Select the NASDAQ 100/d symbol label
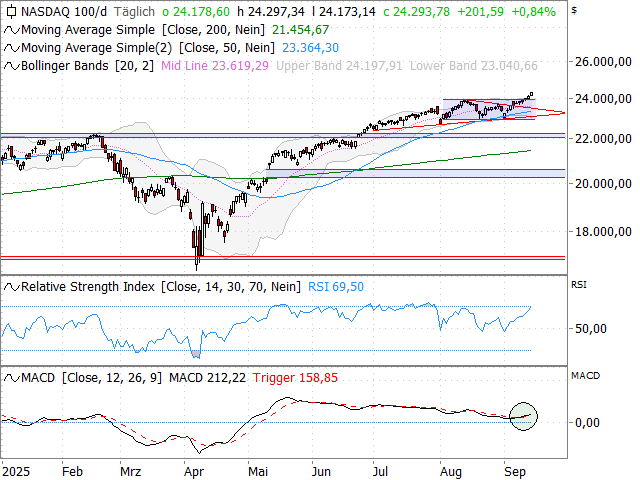The width and height of the screenshot is (640, 480). click(x=64, y=12)
